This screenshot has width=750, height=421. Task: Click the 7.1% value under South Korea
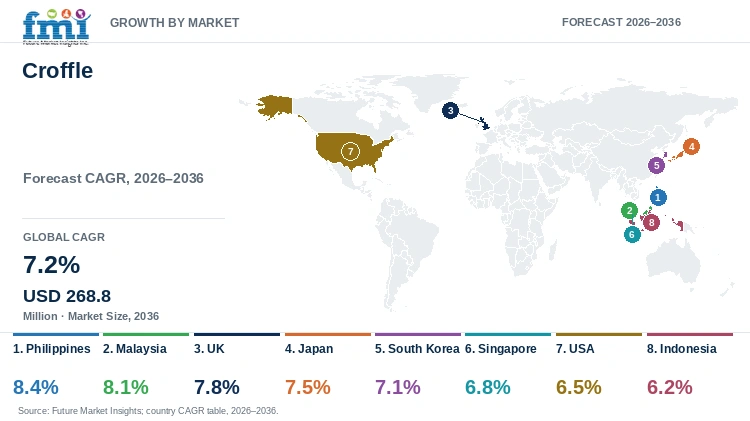[398, 387]
